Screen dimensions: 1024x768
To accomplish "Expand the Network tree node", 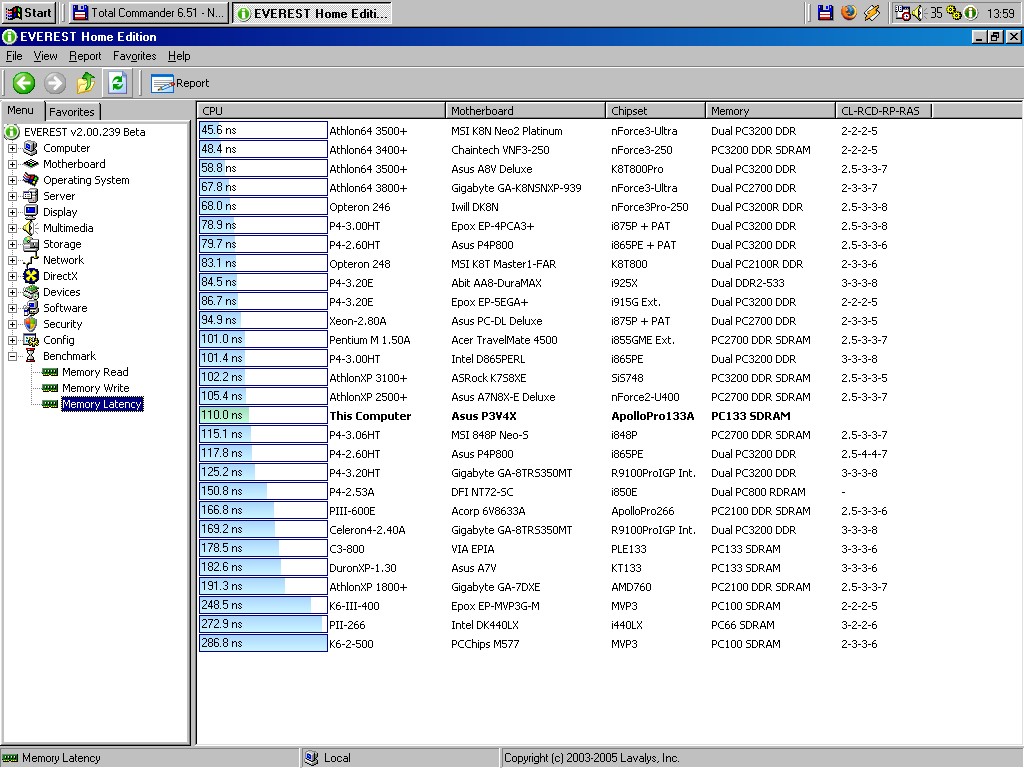I will coord(12,260).
